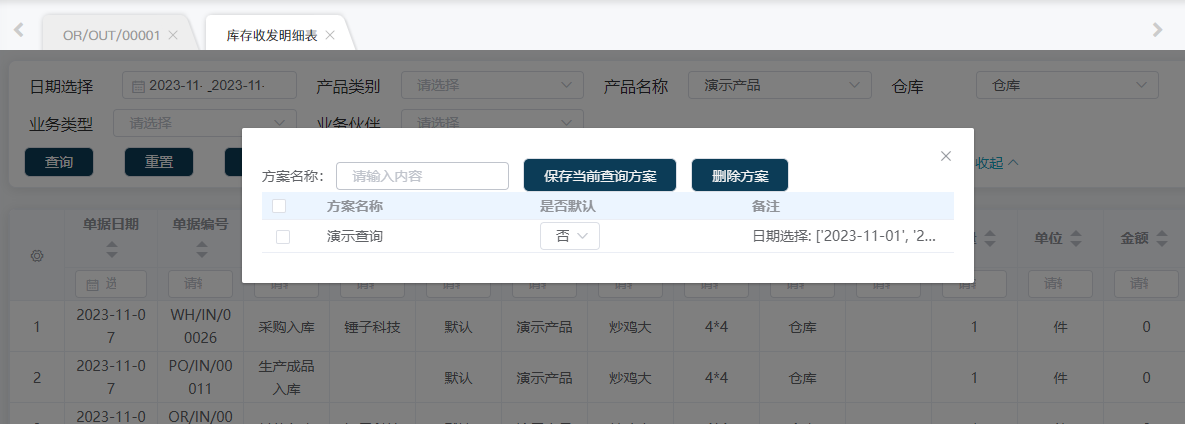Viewport: 1185px width, 424px height.
Task: Open table column settings gear icon
Action: (38, 257)
